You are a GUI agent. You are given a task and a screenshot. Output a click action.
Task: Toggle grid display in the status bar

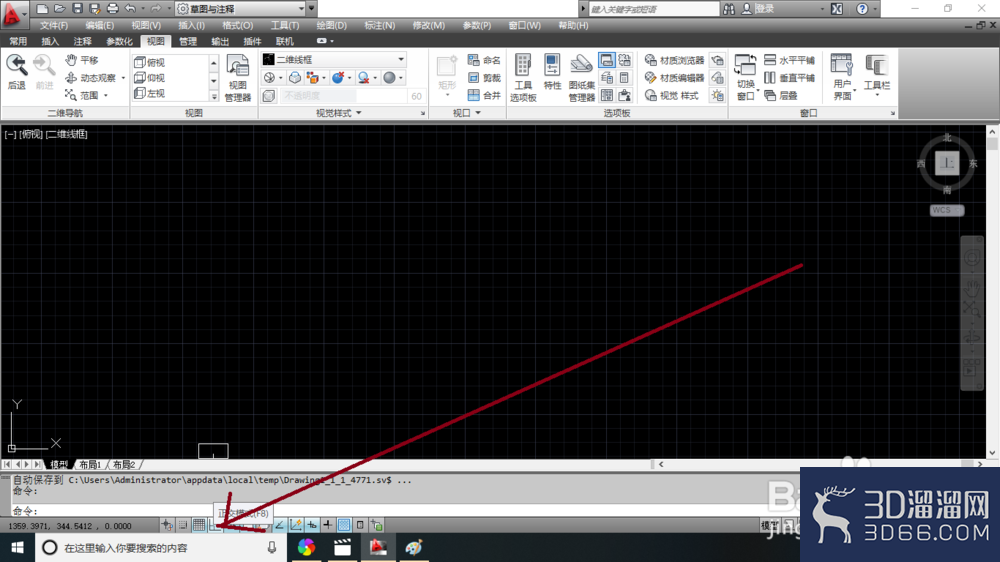(x=199, y=525)
